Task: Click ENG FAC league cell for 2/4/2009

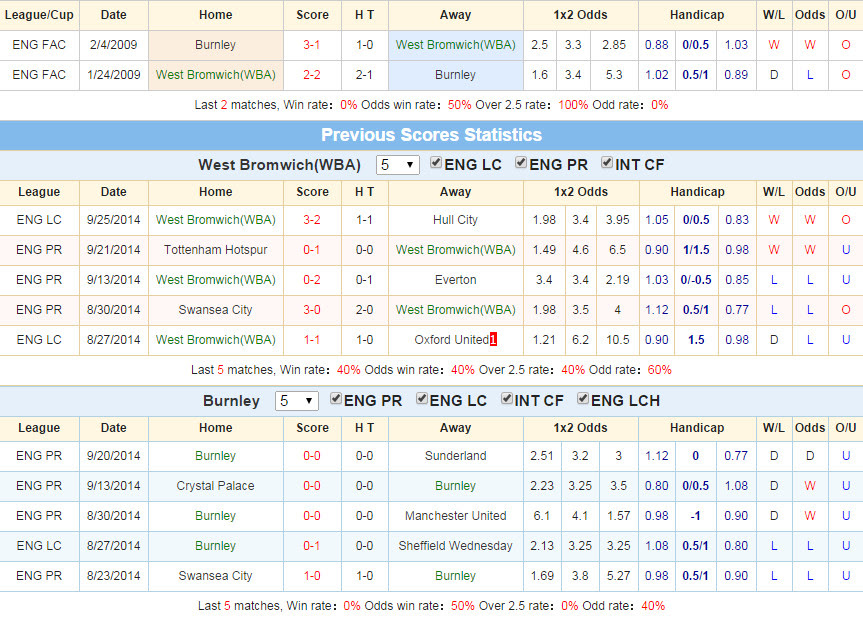Action: [x=39, y=45]
